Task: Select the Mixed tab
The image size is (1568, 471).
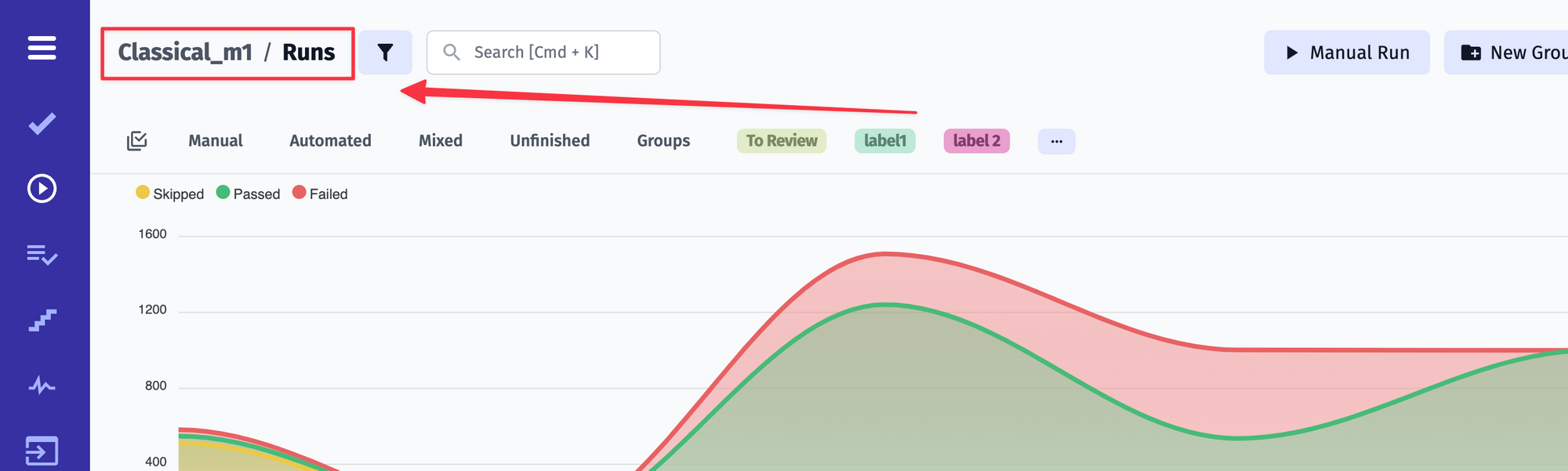Action: (x=441, y=141)
